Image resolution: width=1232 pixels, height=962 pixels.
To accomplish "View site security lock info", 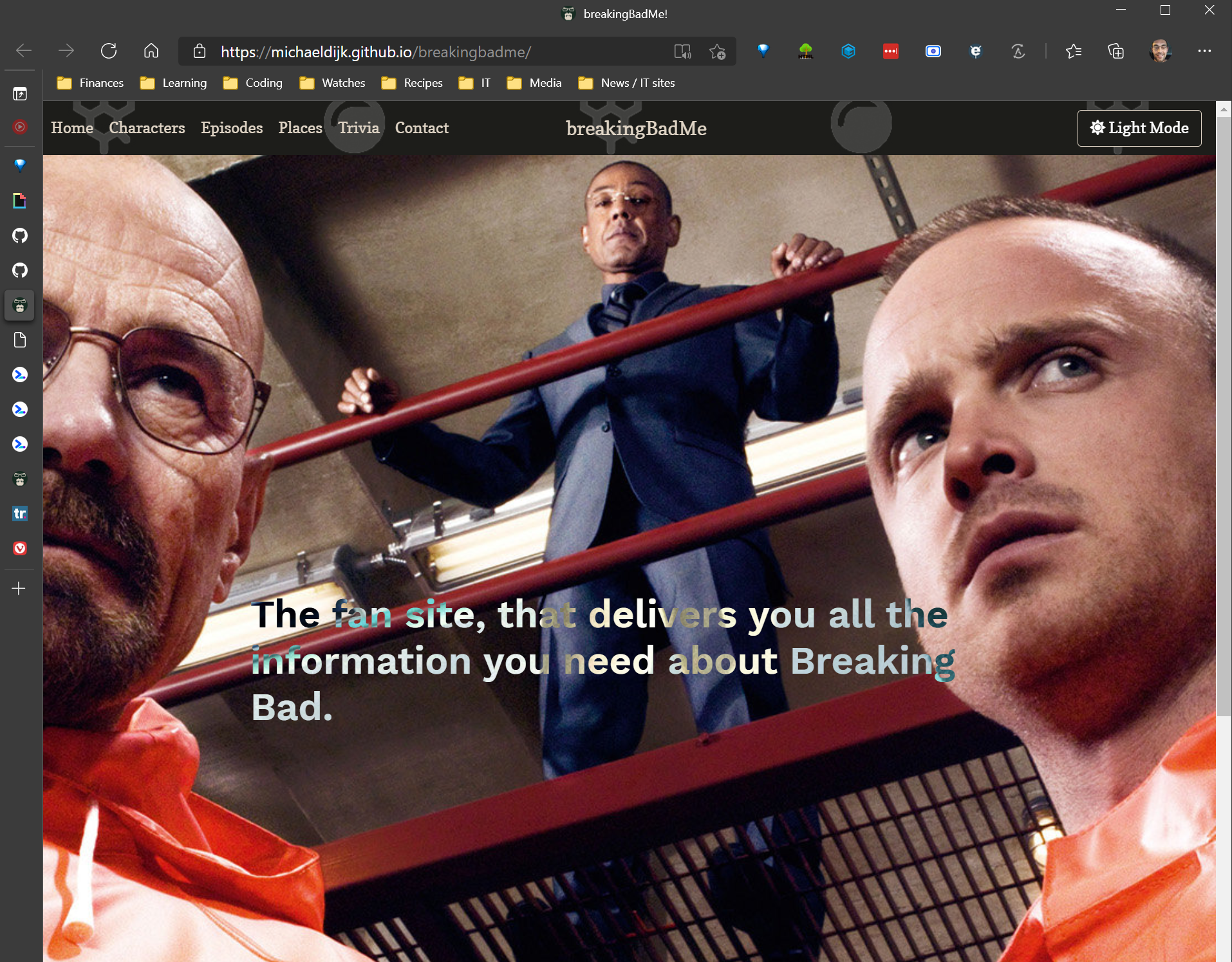I will 200,51.
